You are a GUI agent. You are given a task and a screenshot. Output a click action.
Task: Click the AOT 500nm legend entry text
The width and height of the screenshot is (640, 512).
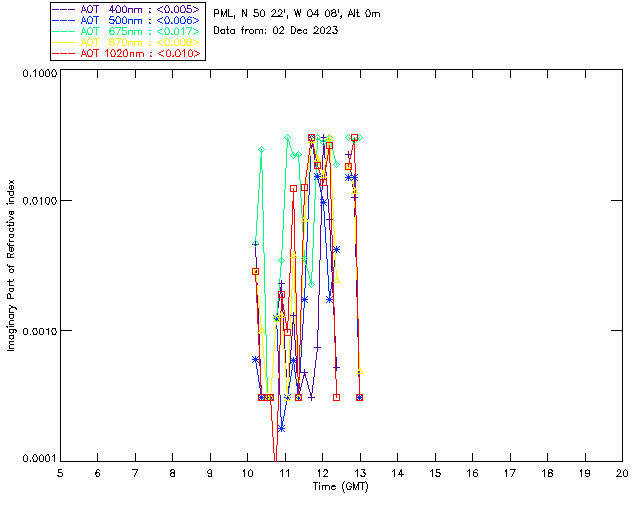tap(140, 20)
